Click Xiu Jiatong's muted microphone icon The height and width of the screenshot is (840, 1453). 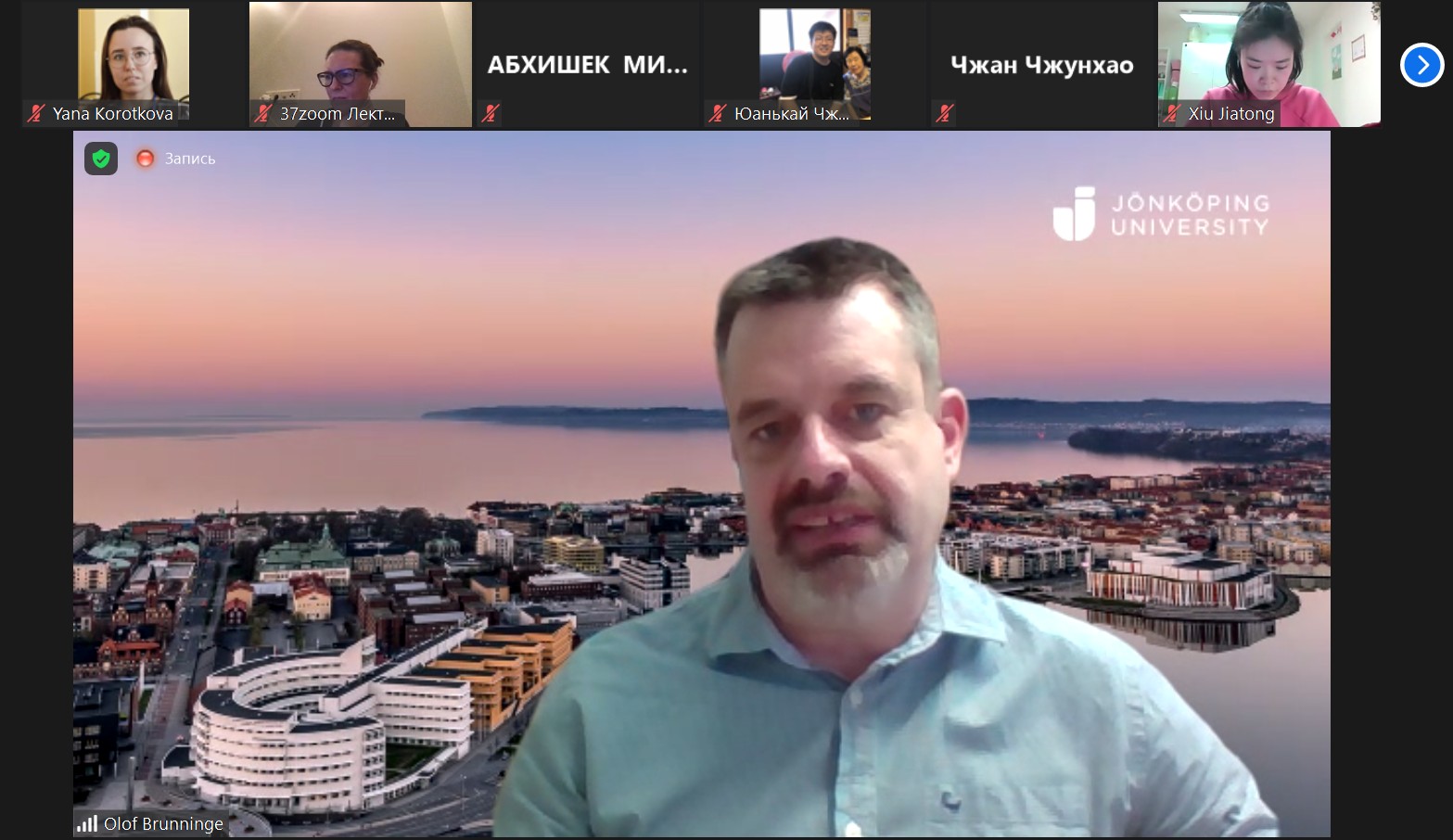[1172, 113]
